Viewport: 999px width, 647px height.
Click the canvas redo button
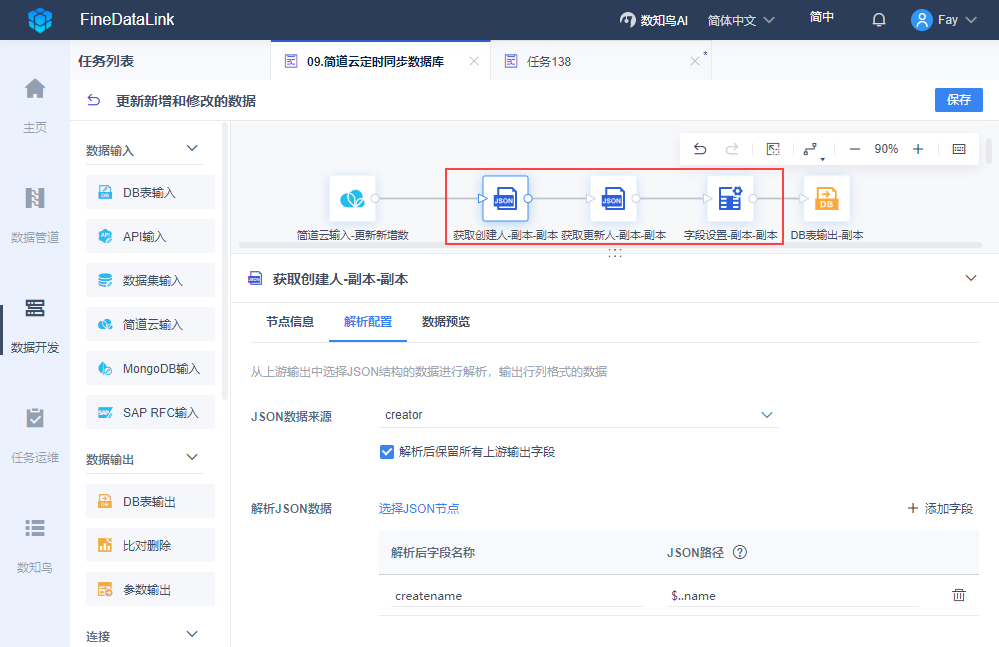pos(732,149)
